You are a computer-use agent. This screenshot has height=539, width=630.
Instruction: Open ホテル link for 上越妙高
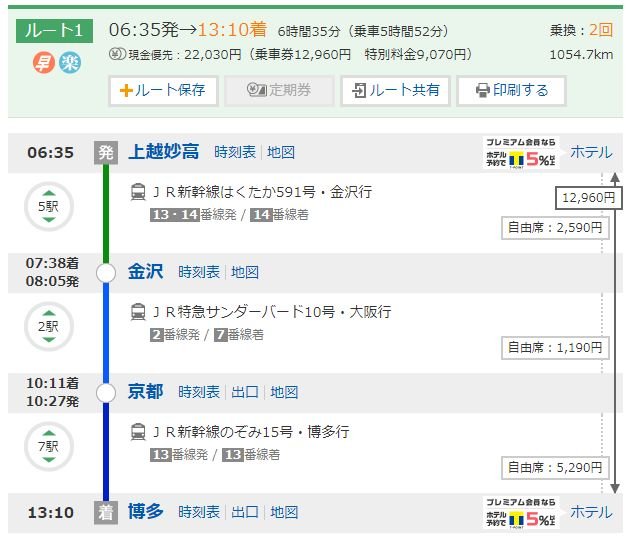coord(591,152)
